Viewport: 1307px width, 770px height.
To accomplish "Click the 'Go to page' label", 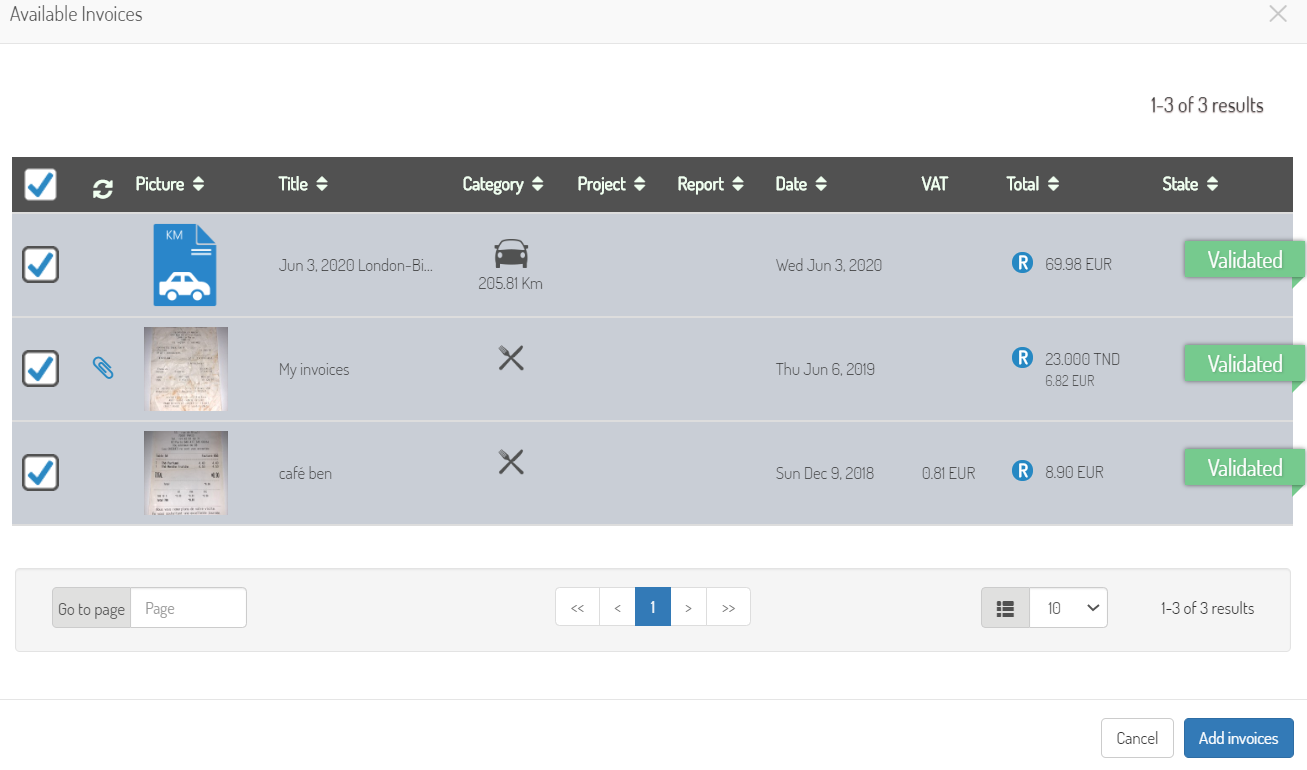I will 91,609.
